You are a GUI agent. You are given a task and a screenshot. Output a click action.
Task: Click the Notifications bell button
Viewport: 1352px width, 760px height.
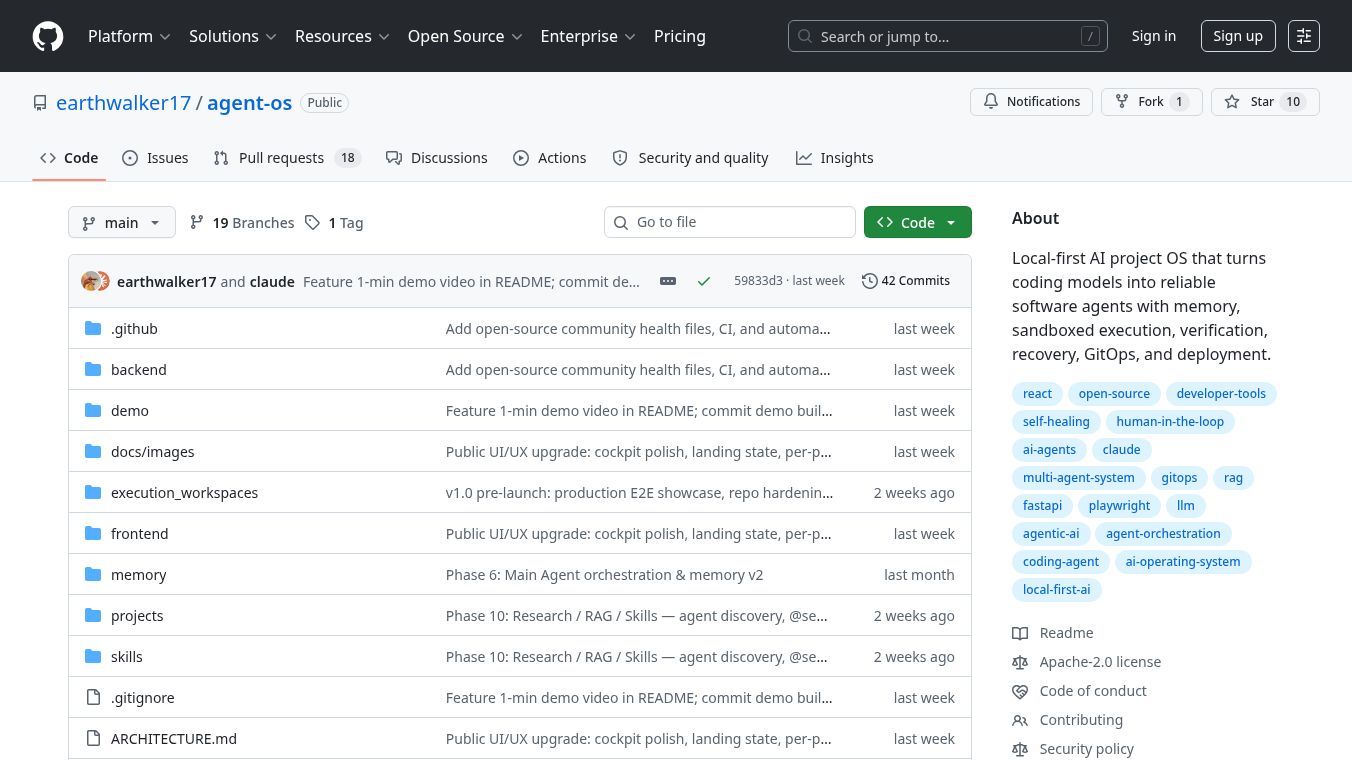pyautogui.click(x=1031, y=102)
